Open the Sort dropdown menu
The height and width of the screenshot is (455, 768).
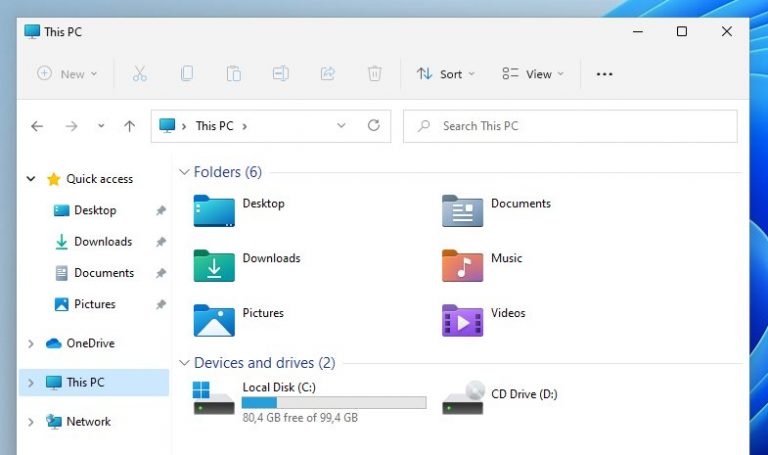pos(446,74)
